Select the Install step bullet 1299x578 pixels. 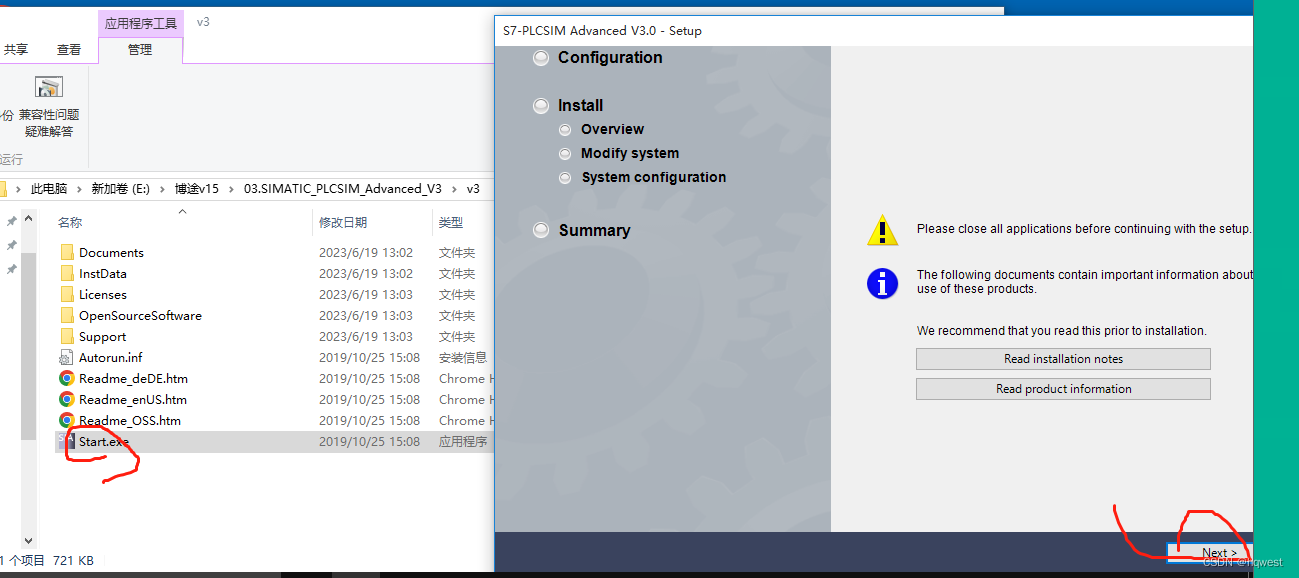[x=541, y=105]
